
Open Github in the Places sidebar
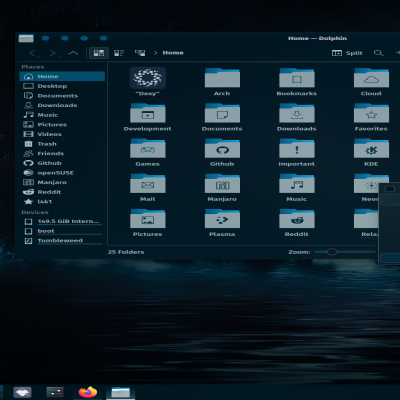[62, 163]
